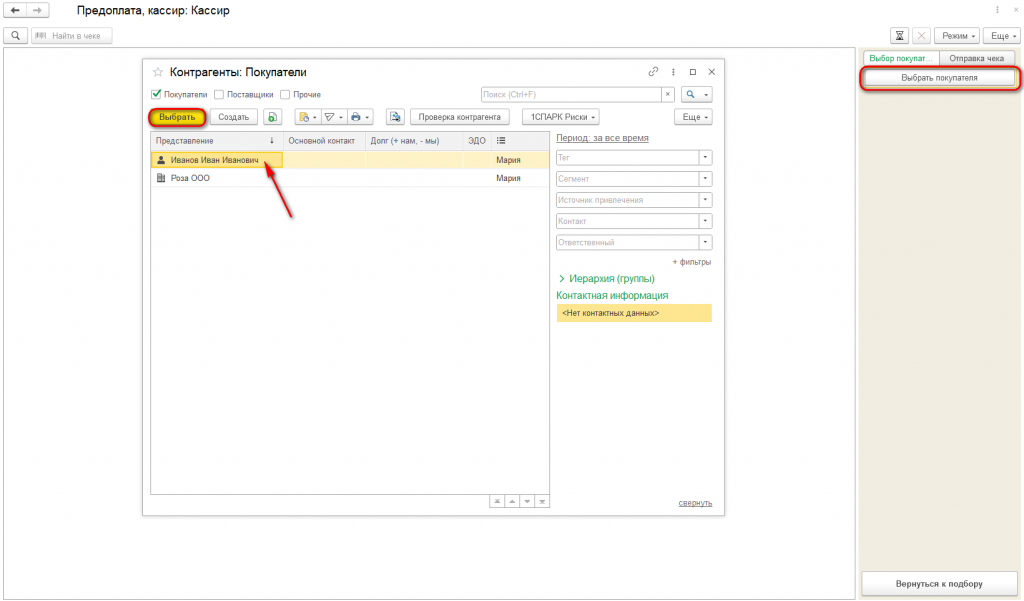Open the 1СПАРК Риски dropdown menu
1024x601 pixels.
click(562, 118)
